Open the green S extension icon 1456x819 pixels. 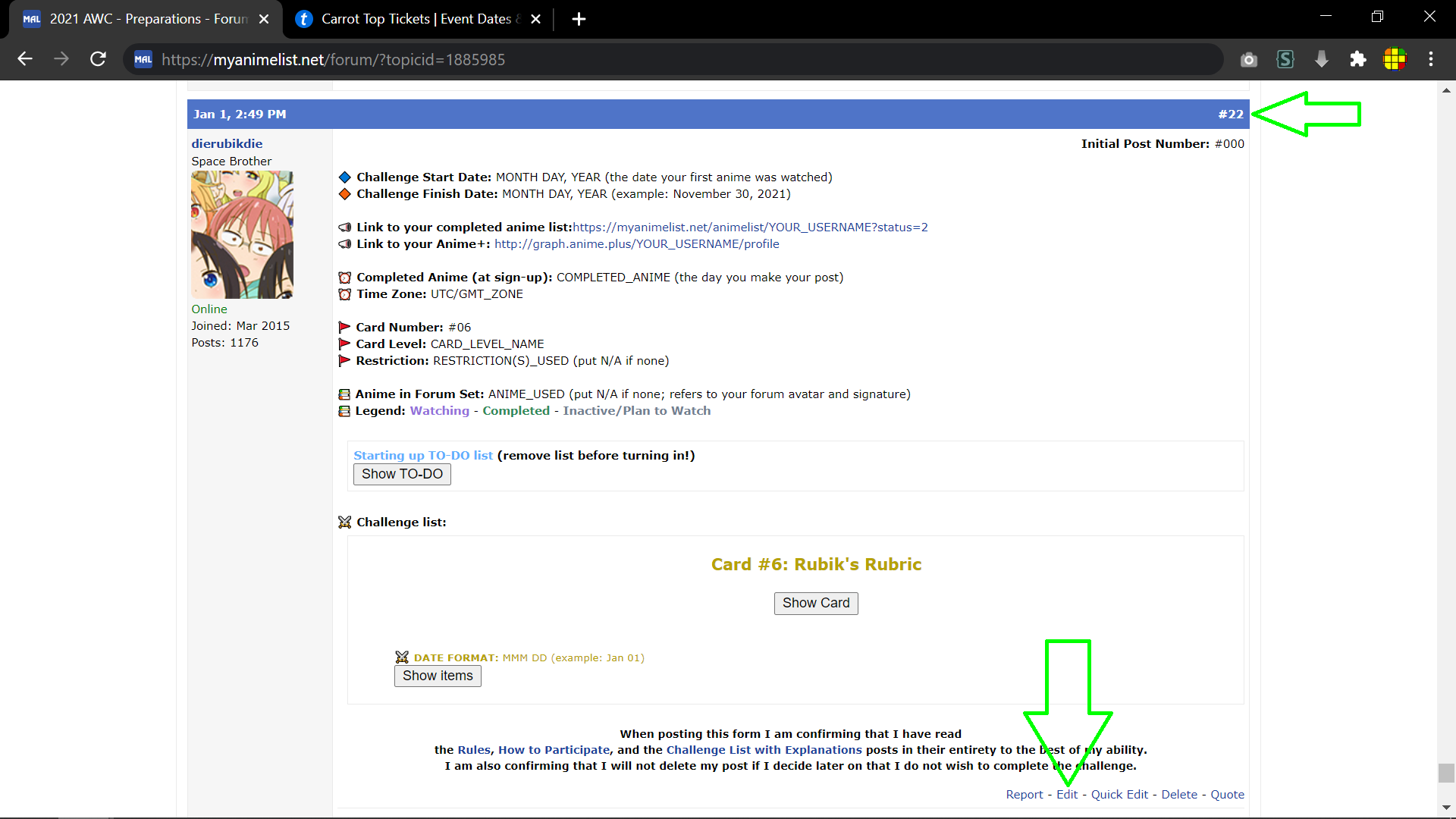1285,59
